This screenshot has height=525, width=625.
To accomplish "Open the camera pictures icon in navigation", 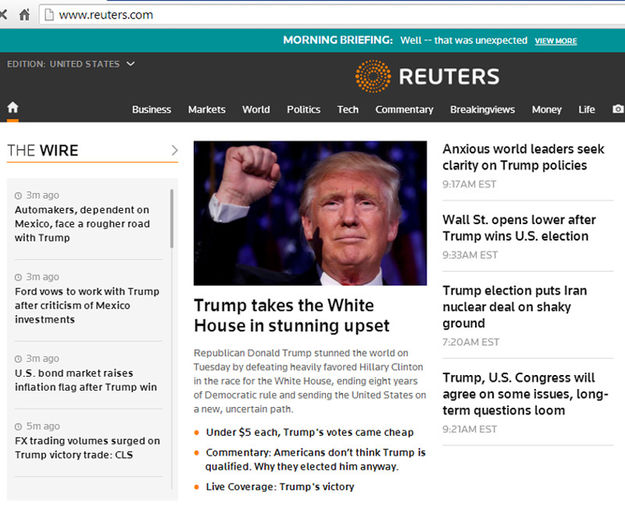I will 618,109.
